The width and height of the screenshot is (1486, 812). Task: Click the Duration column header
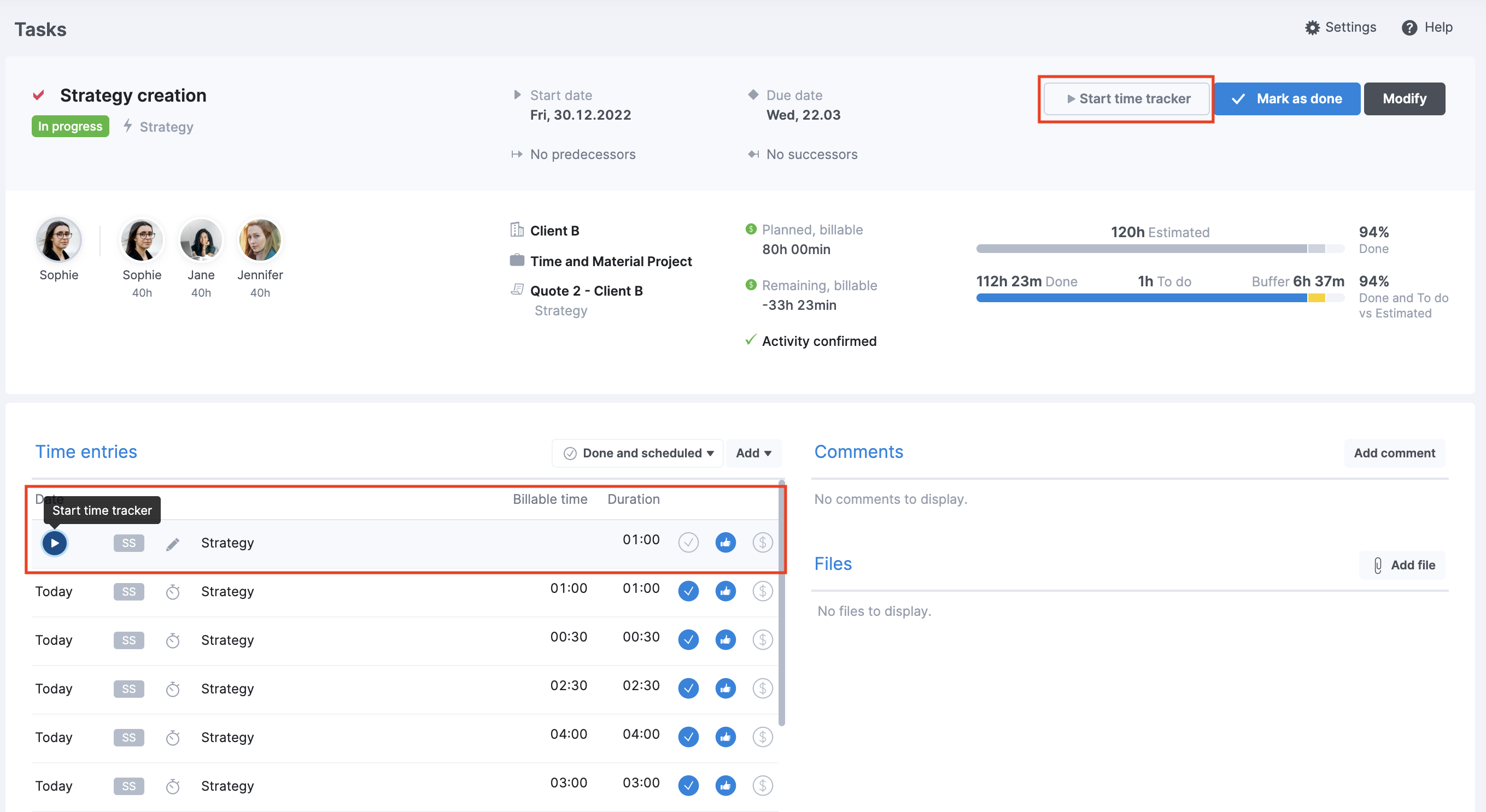pyautogui.click(x=634, y=499)
